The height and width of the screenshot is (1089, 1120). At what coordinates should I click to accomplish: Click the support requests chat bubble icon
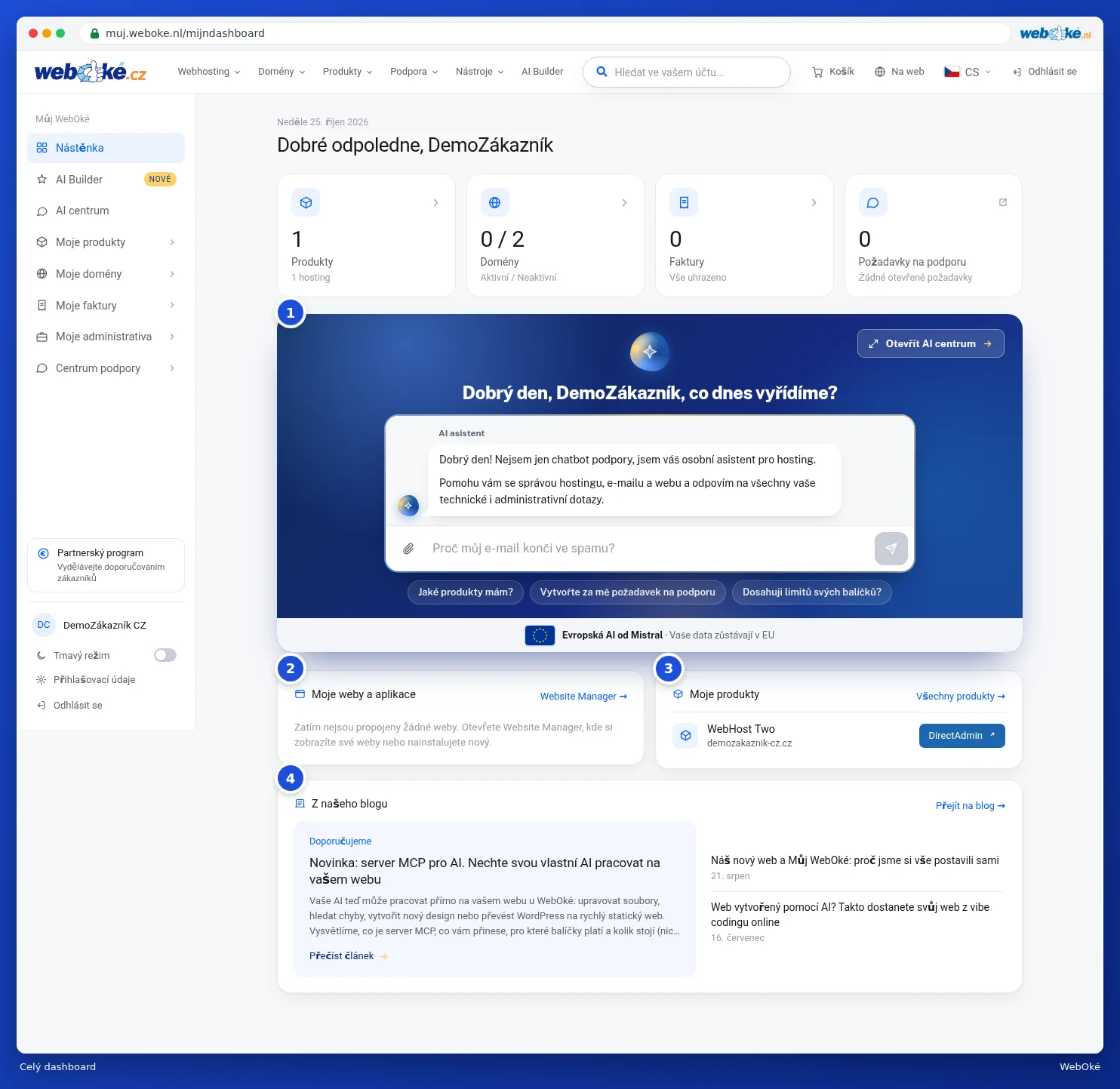pos(872,202)
